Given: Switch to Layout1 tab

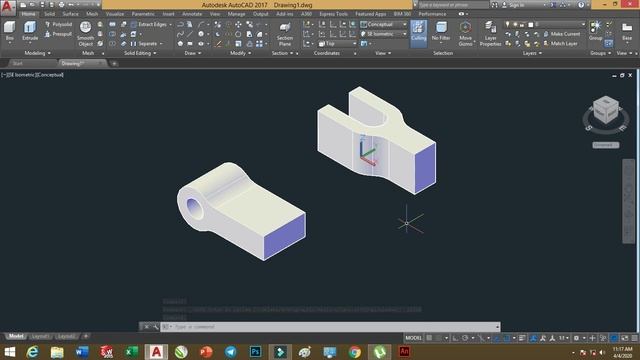Looking at the screenshot, I should click(40, 336).
